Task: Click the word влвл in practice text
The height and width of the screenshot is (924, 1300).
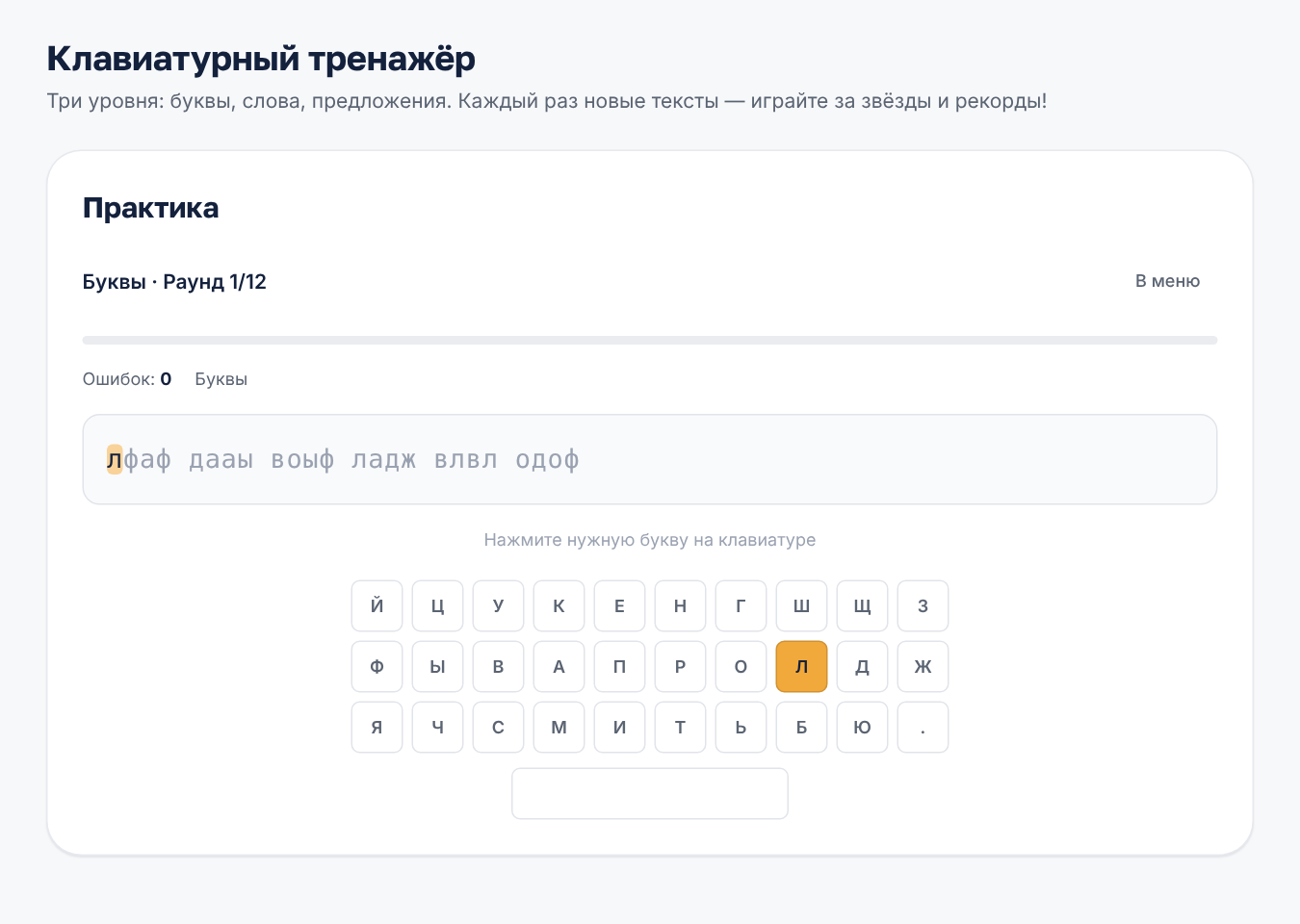Action: (x=466, y=460)
